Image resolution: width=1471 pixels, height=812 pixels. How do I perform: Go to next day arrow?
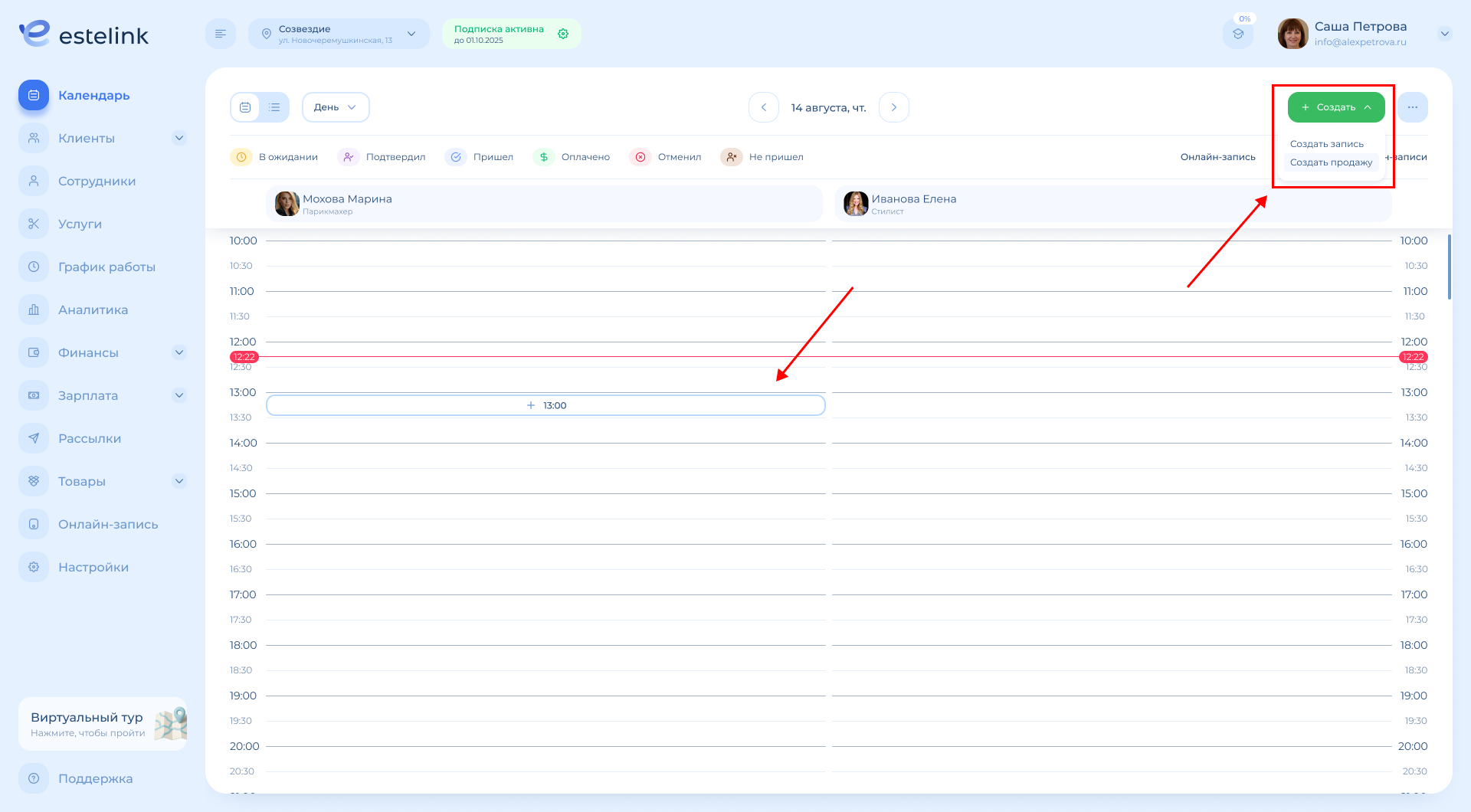point(893,107)
